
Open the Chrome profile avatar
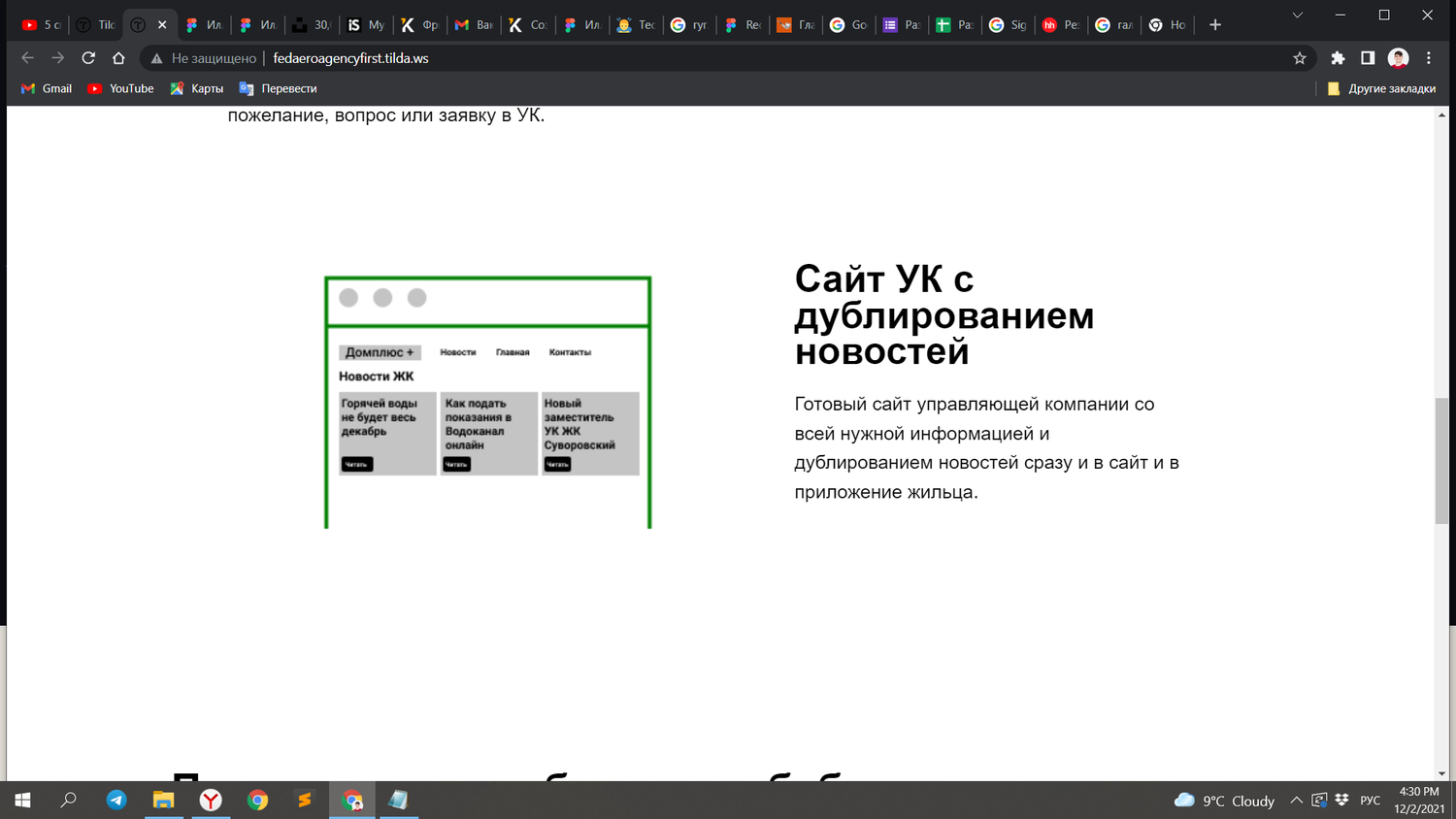point(1398,58)
